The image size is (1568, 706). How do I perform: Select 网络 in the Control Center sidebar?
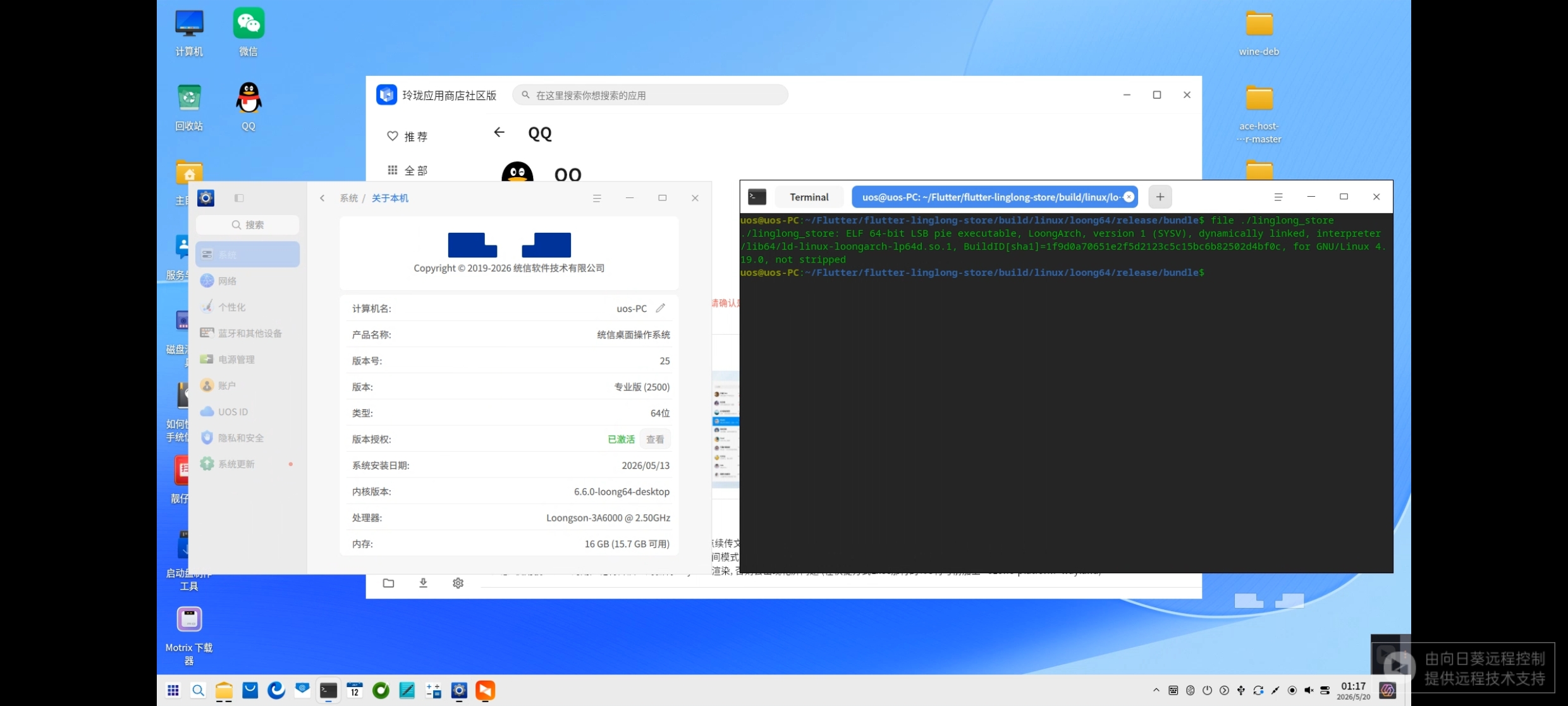click(x=248, y=280)
